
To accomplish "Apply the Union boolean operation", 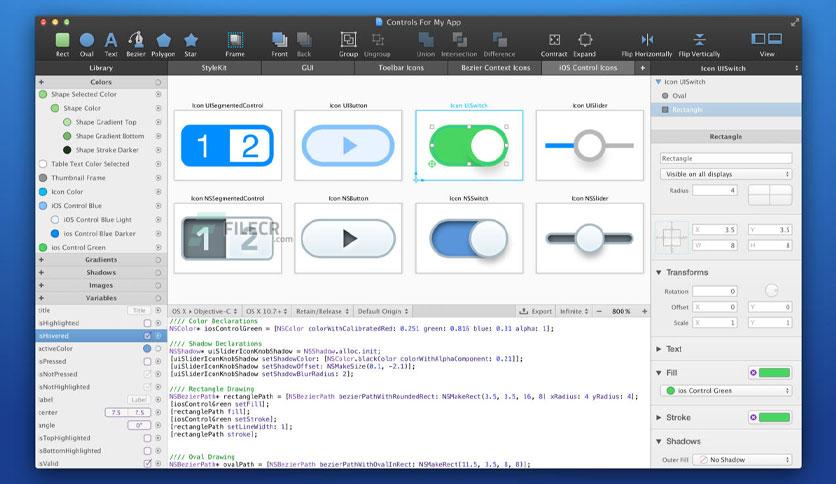I will click(x=425, y=44).
